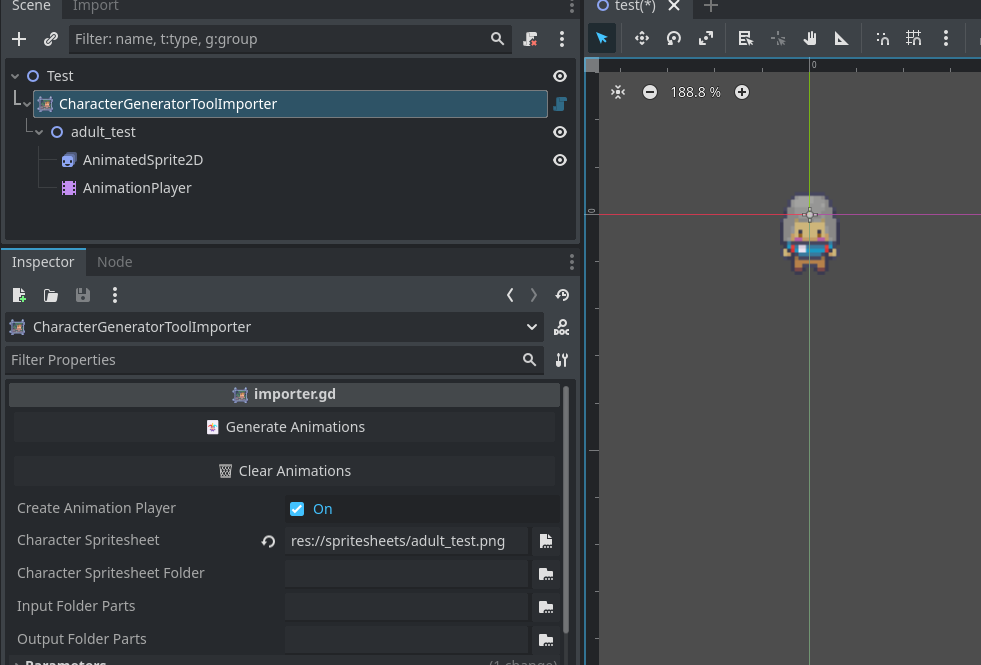Enable list selectable nodes tool
Viewport: 981px width, 665px height.
click(745, 38)
